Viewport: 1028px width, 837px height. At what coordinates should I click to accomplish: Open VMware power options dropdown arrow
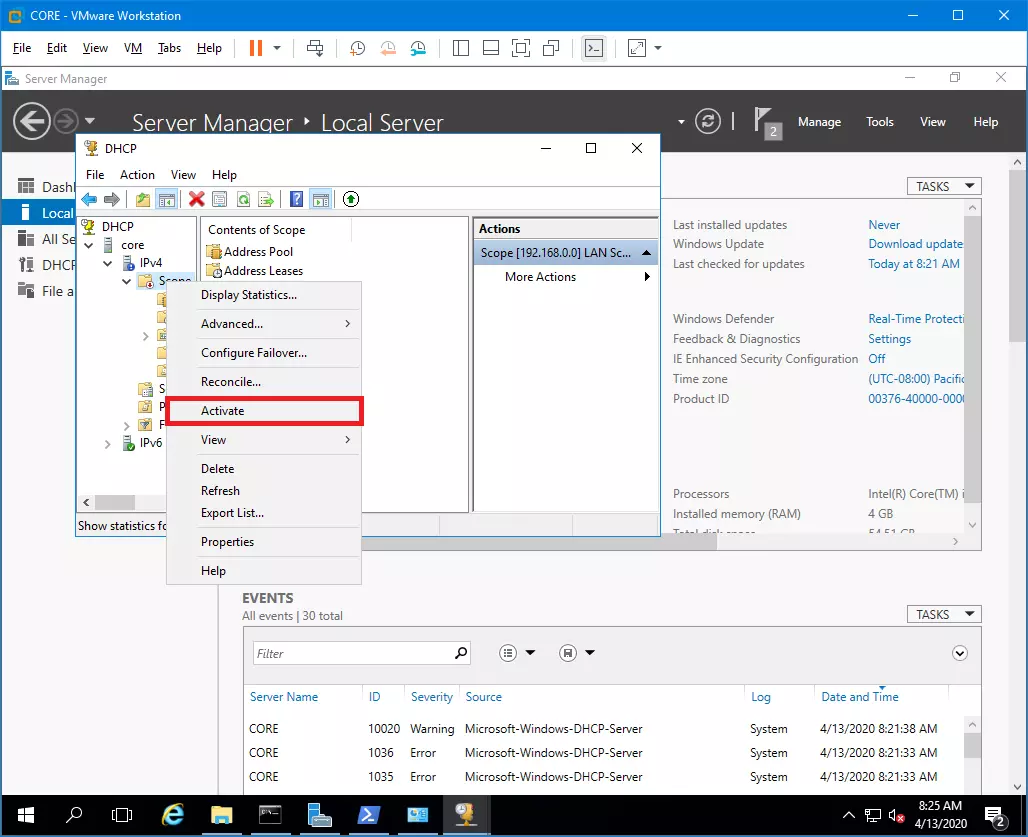pyautogui.click(x=277, y=48)
